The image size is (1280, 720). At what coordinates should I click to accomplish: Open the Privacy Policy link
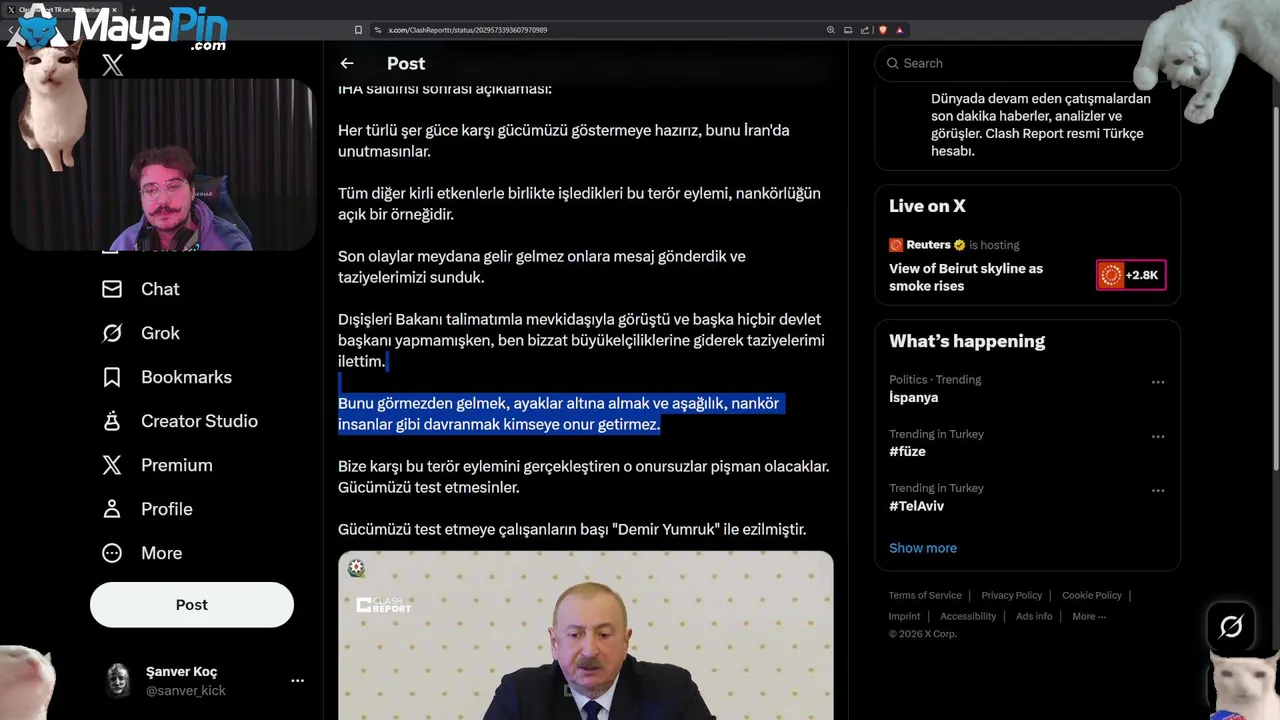[x=1012, y=595]
